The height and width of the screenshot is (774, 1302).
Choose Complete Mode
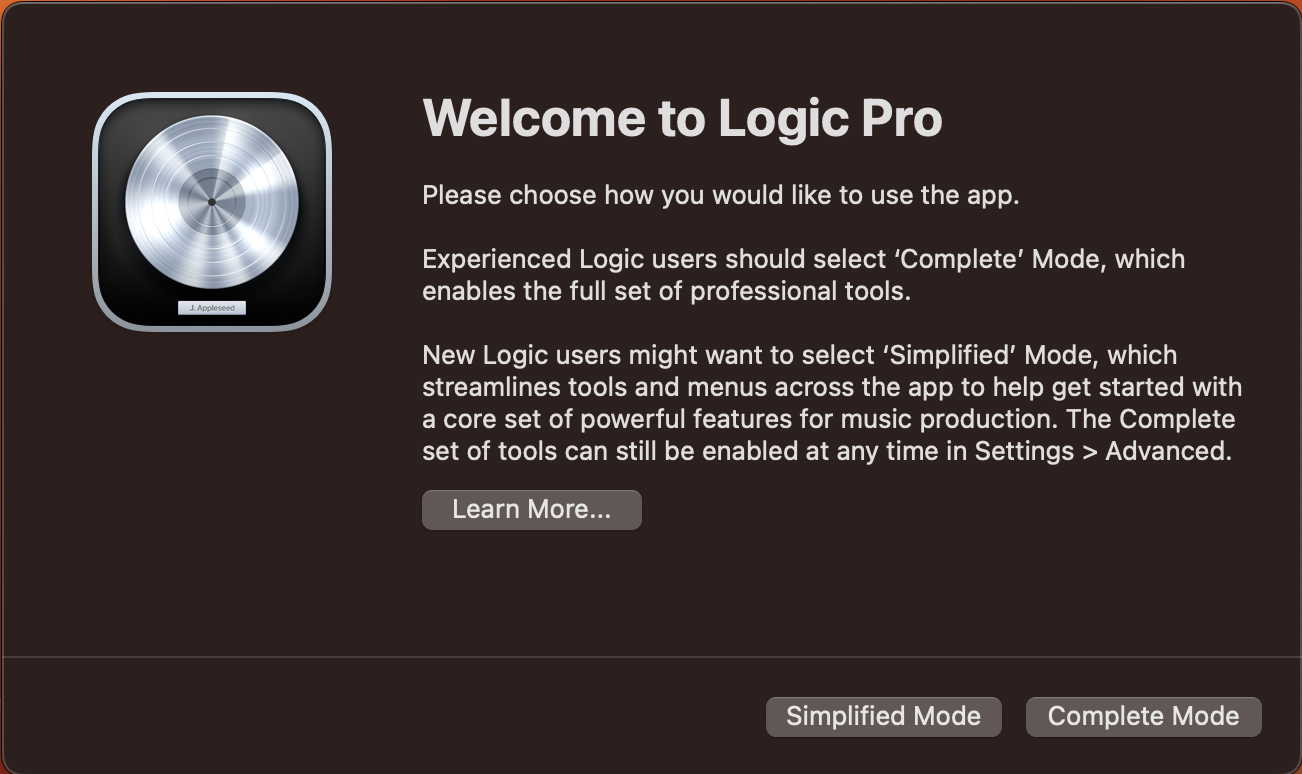point(1143,716)
